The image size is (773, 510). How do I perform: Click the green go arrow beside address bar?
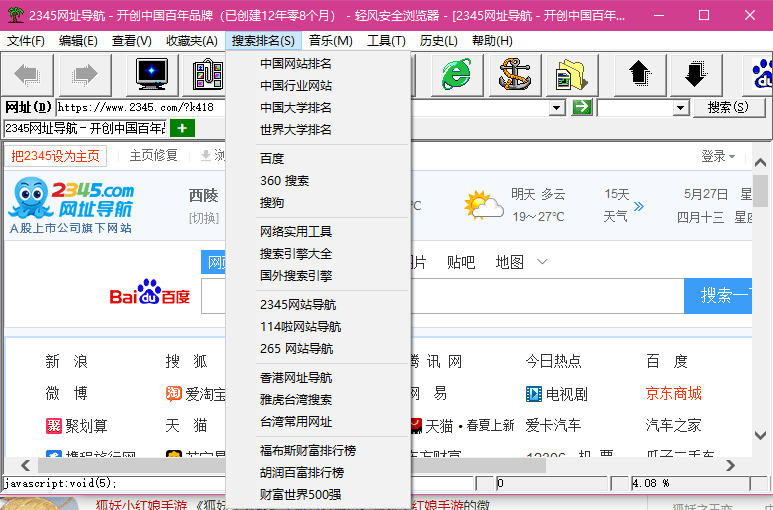click(582, 107)
